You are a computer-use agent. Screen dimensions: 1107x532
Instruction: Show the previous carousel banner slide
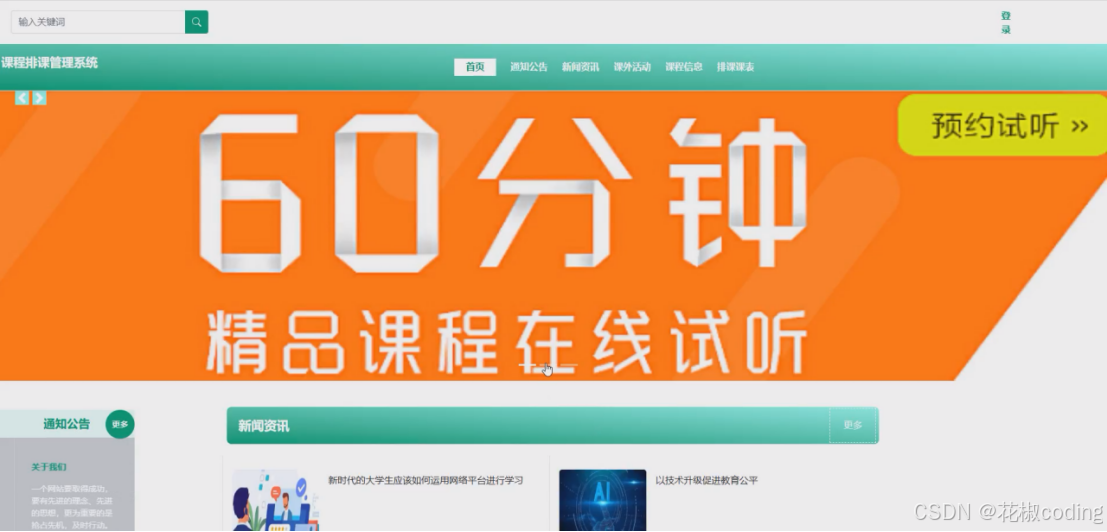click(22, 98)
